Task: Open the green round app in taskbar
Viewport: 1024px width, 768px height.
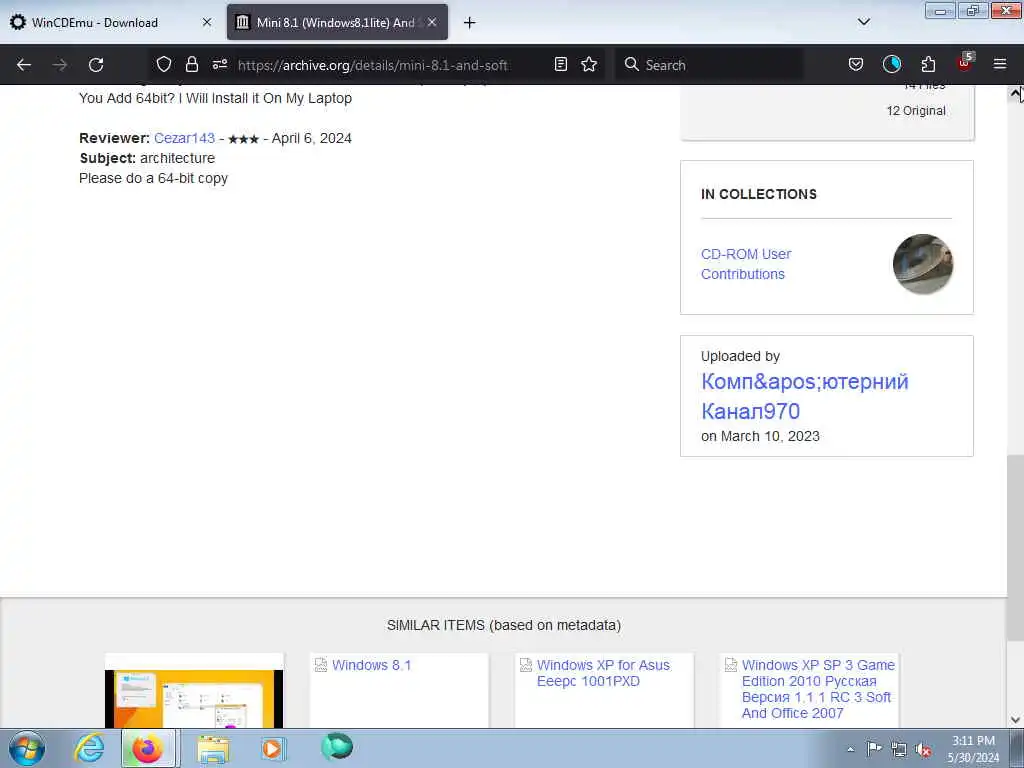Action: click(337, 746)
